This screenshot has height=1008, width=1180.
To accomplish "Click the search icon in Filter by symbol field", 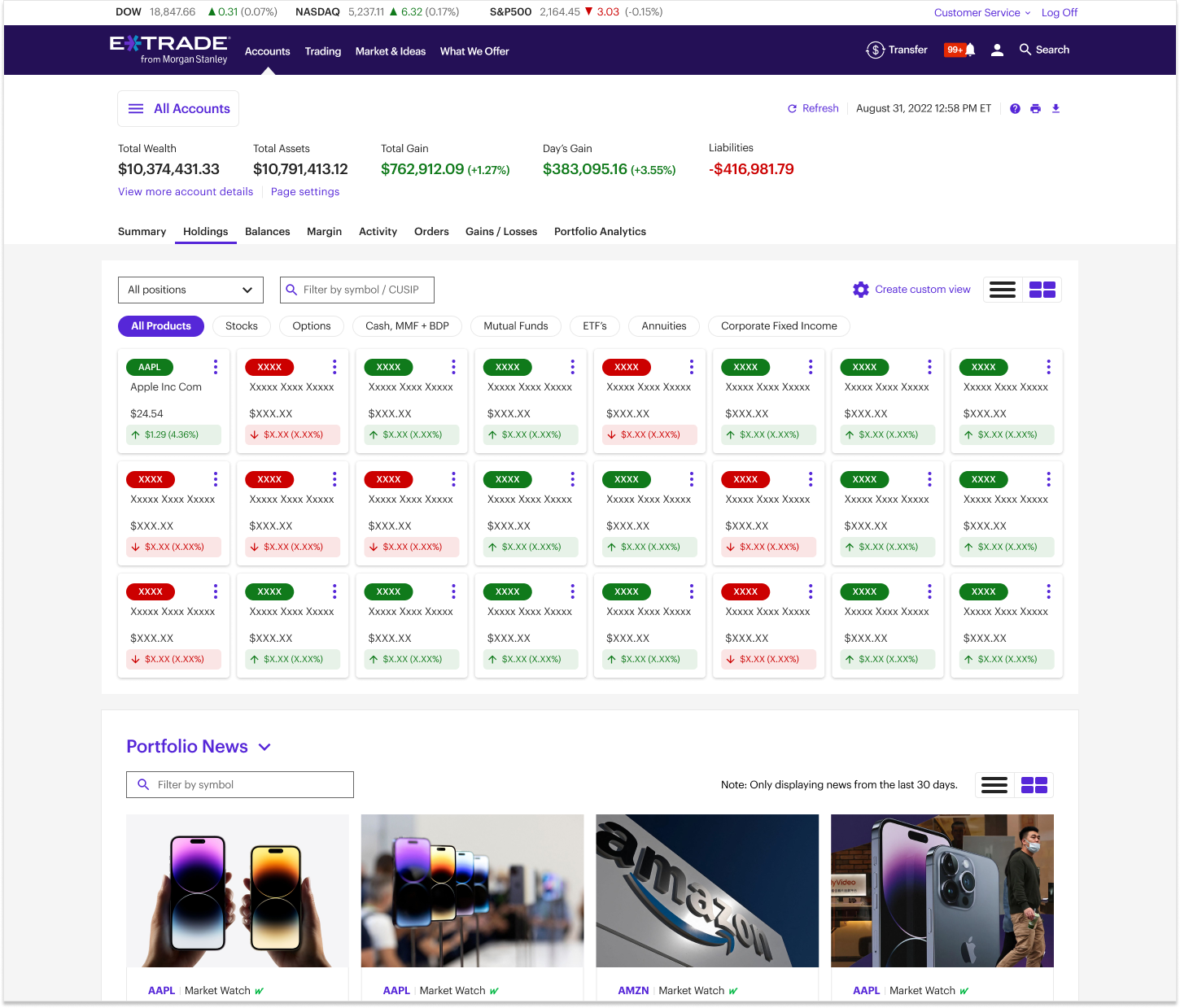I will (291, 290).
